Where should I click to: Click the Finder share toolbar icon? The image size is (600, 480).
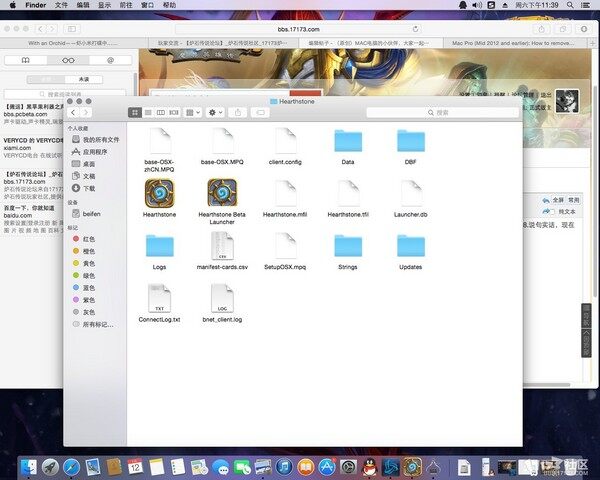pyautogui.click(x=238, y=113)
